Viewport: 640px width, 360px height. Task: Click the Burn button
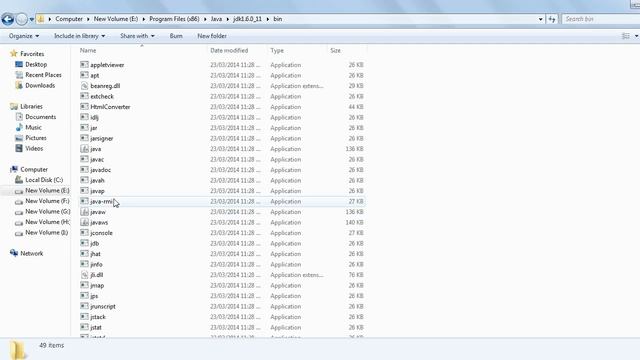pyautogui.click(x=176, y=36)
